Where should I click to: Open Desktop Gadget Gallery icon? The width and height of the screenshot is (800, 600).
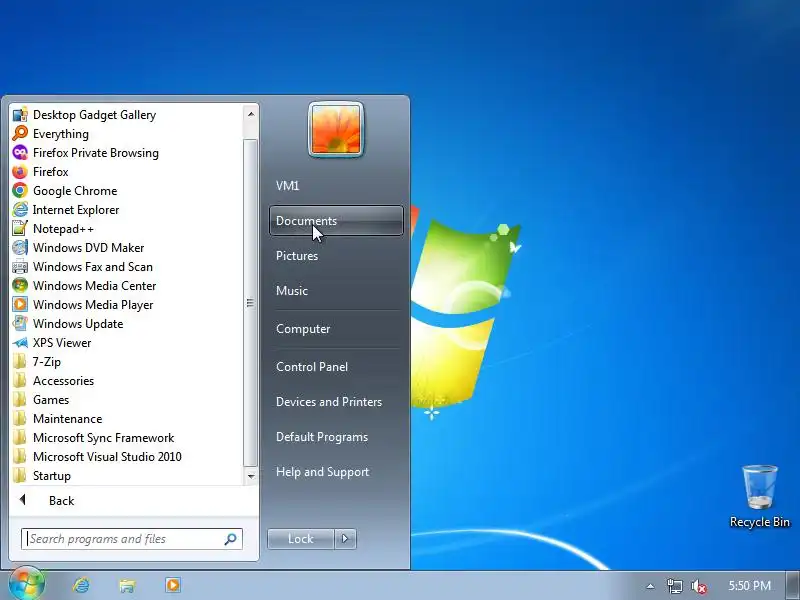pyautogui.click(x=20, y=115)
